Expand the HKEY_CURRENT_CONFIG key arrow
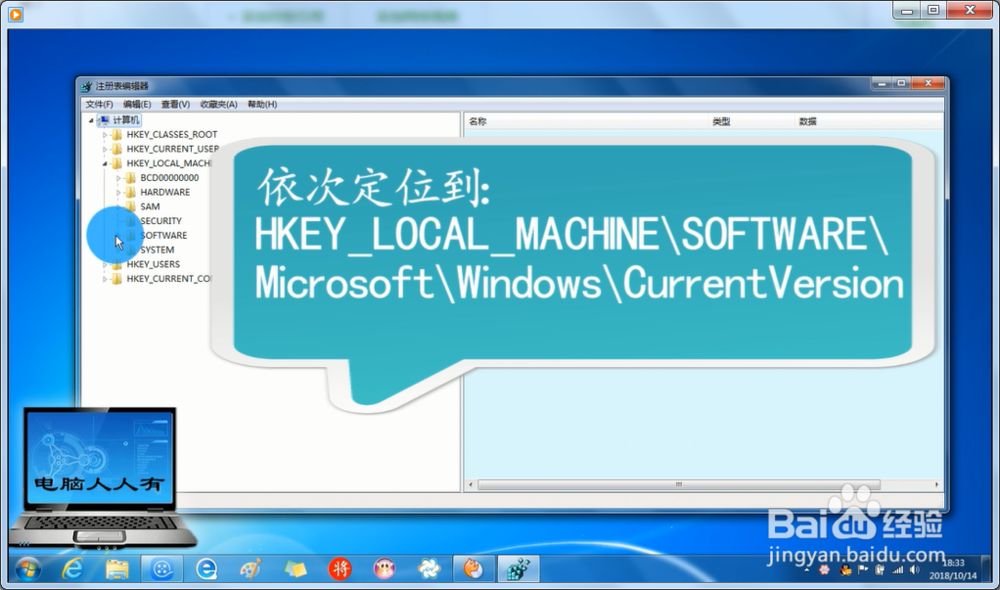The image size is (1000, 590). (x=105, y=279)
